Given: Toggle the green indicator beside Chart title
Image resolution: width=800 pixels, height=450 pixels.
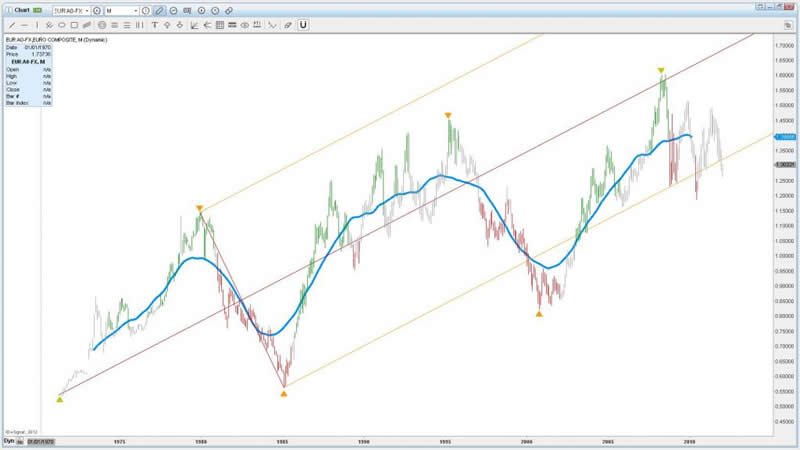Looking at the screenshot, I should pos(38,10).
